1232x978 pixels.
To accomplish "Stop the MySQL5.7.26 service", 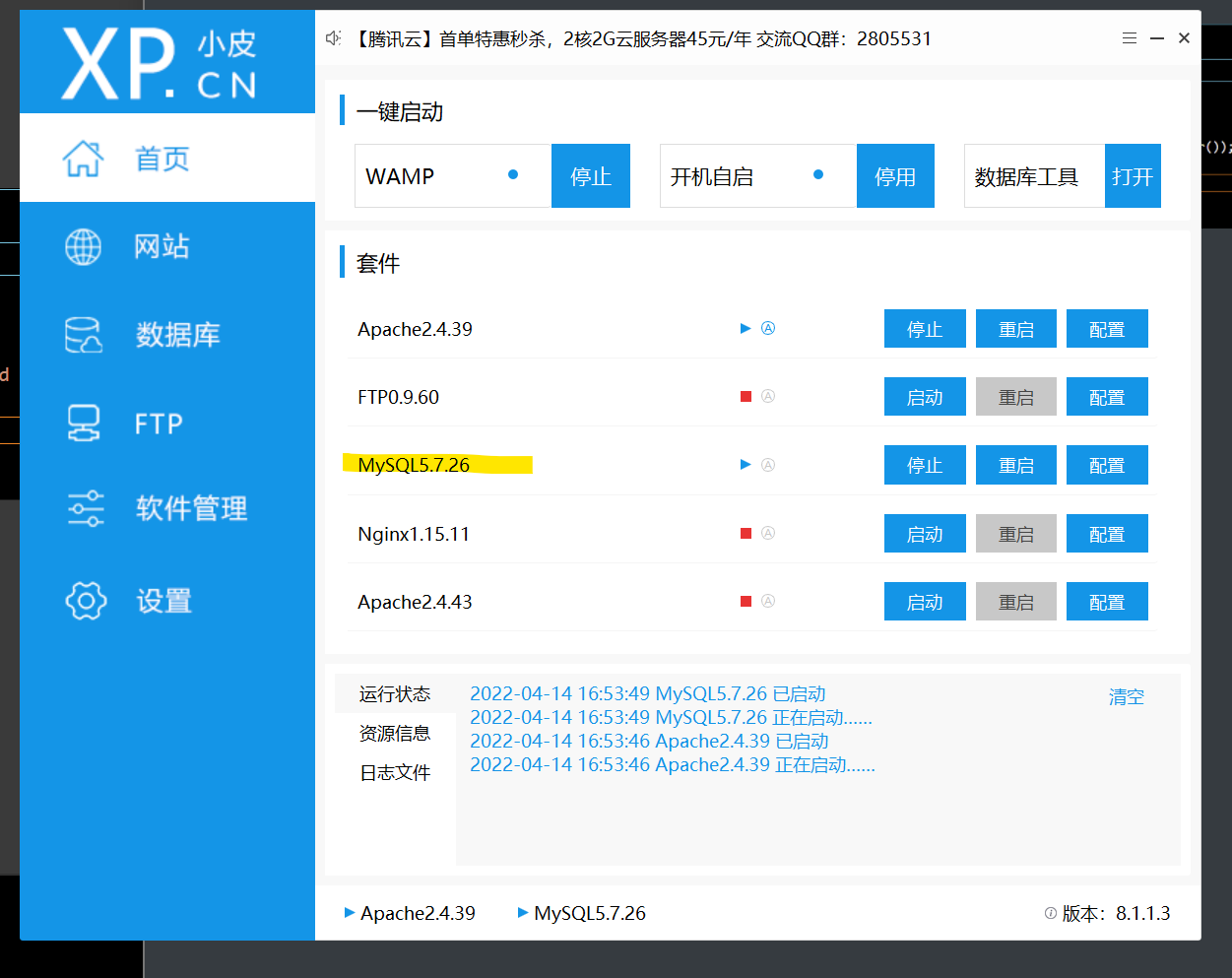I will pos(924,466).
